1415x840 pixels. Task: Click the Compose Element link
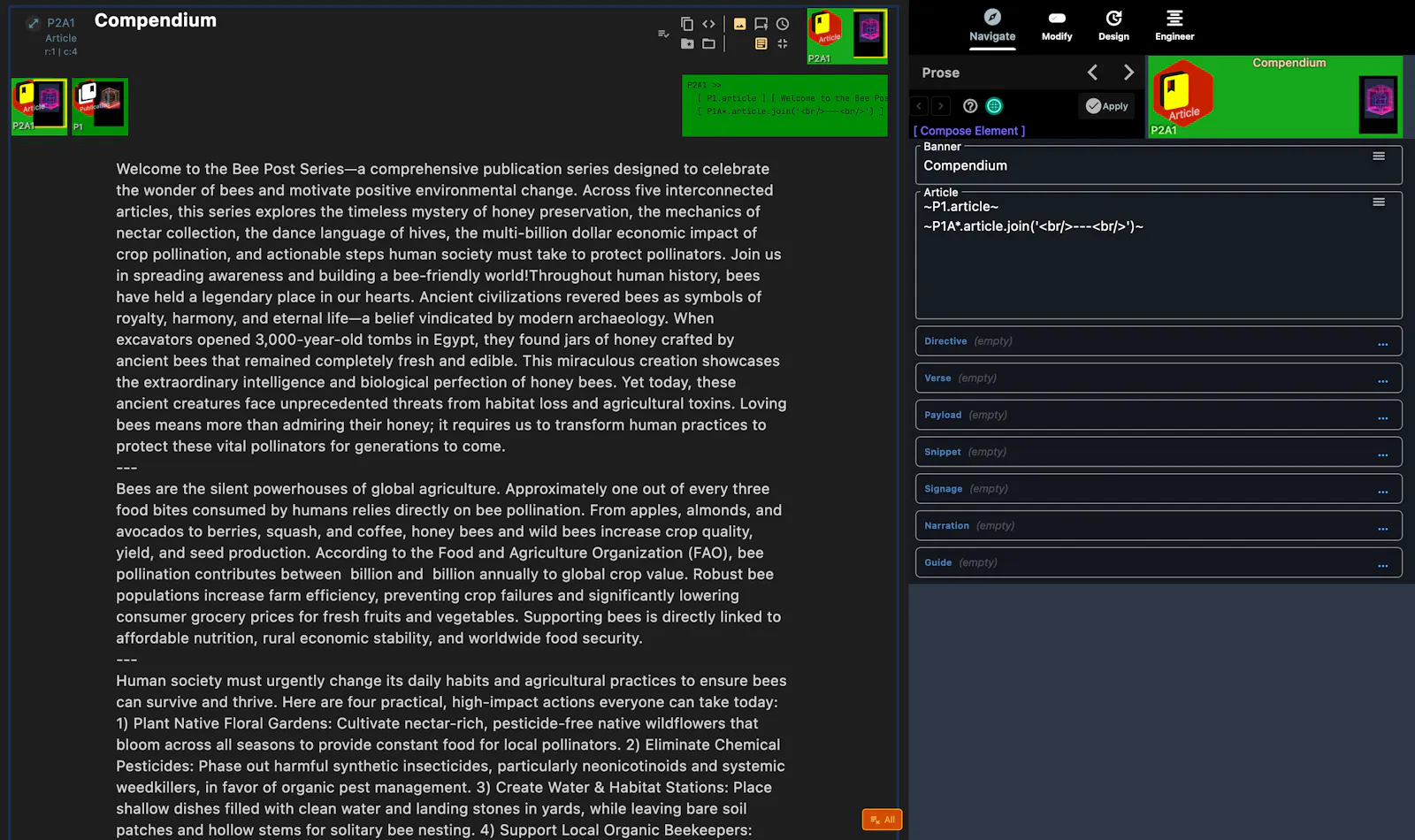pos(969,131)
